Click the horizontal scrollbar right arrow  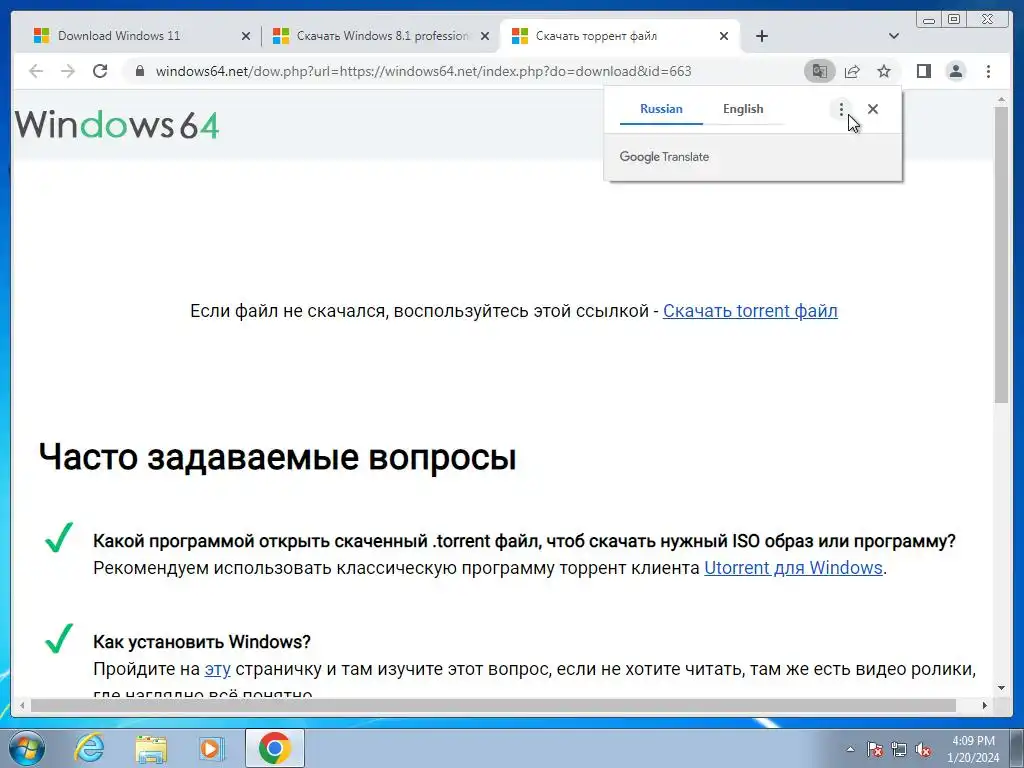coord(985,705)
